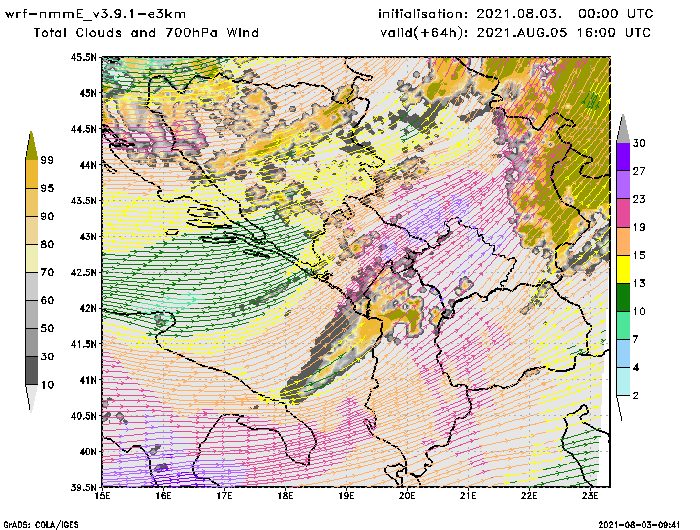The height and width of the screenshot is (530, 700).
Task: Select the '13' label on the wind legend
Action: (639, 283)
